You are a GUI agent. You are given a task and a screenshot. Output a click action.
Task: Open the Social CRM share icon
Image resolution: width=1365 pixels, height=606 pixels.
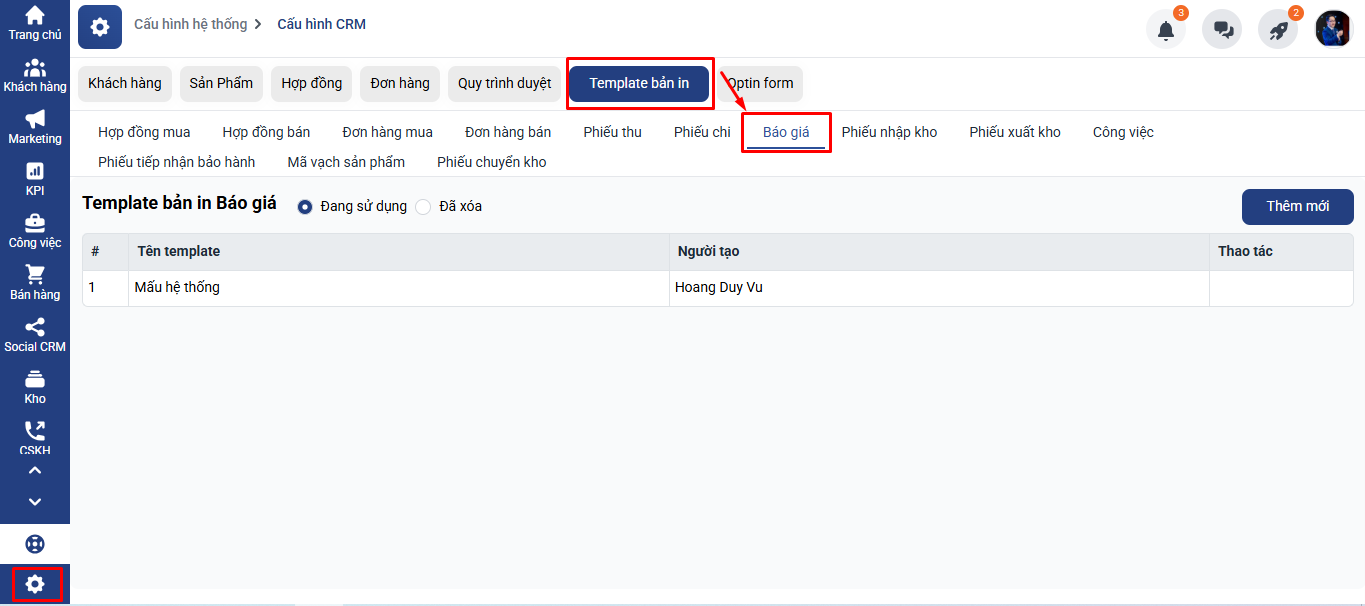click(x=35, y=327)
